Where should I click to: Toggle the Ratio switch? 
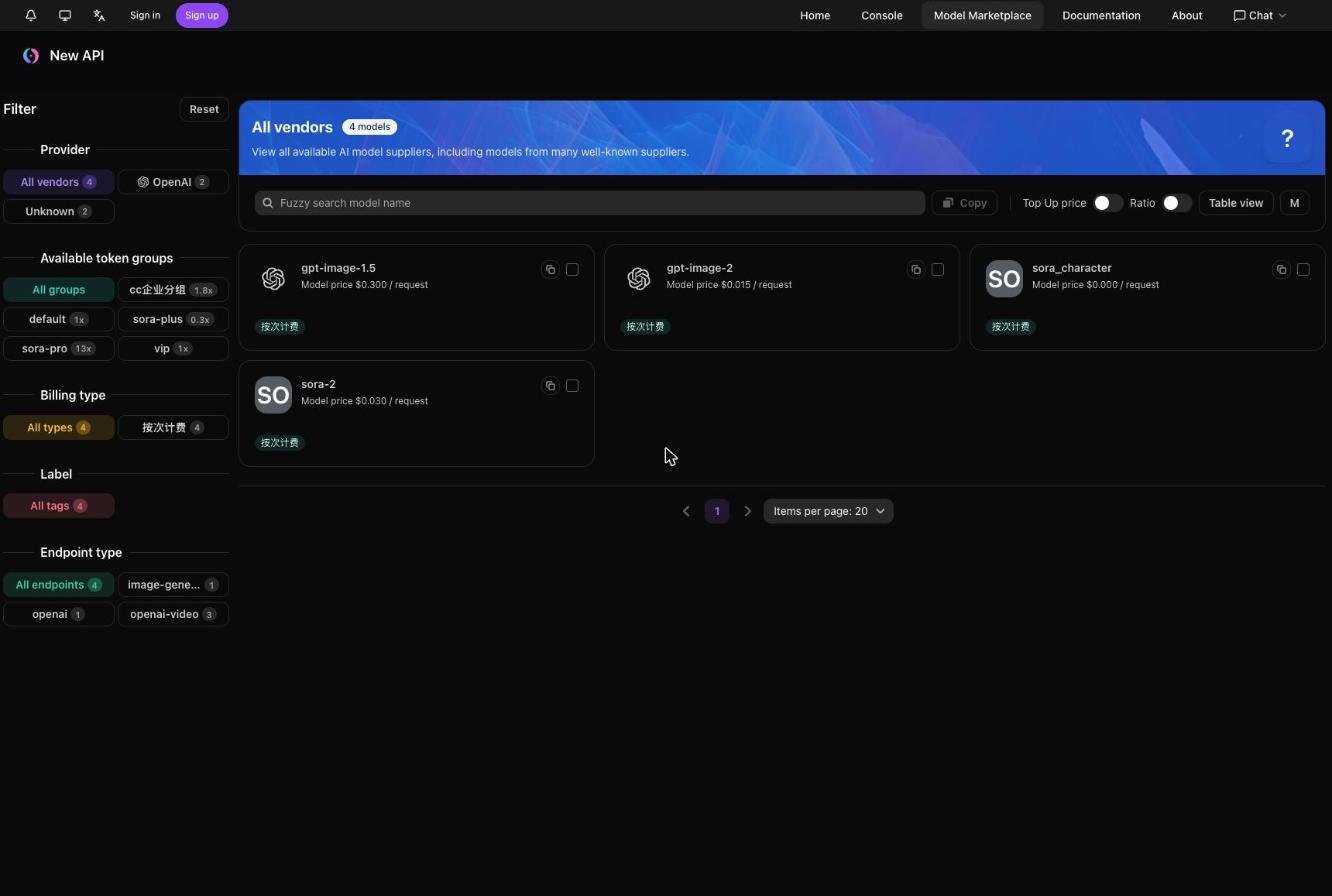click(x=1176, y=203)
